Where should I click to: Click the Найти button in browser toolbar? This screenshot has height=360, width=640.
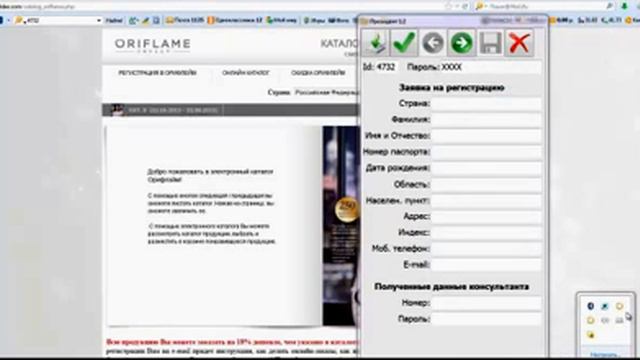[x=114, y=20]
